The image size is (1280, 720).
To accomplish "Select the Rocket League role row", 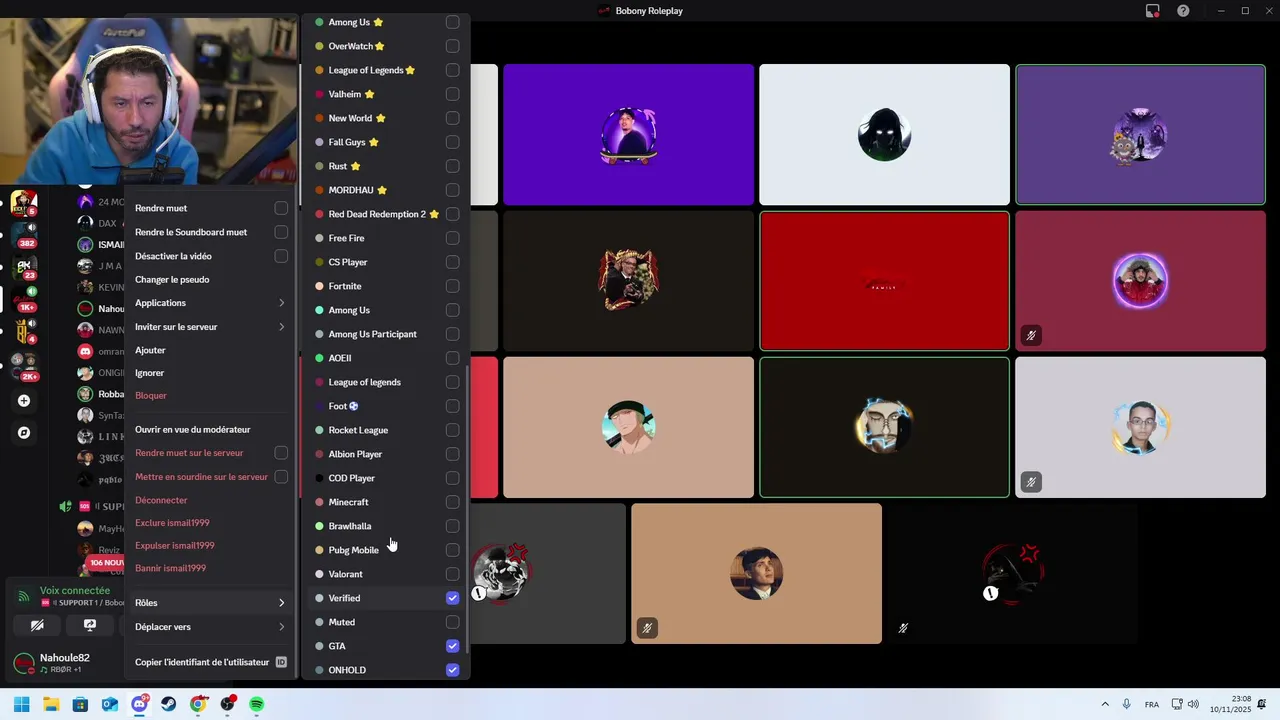I will (x=386, y=430).
